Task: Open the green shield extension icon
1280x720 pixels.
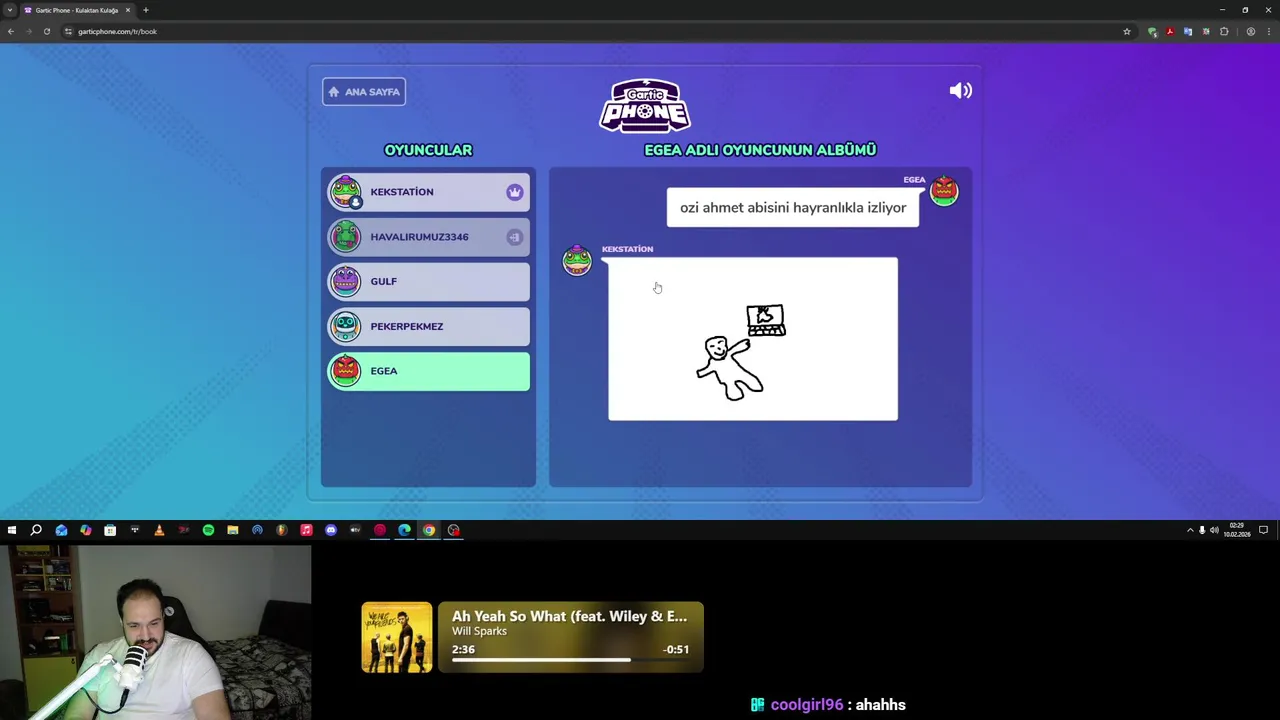Action: [1152, 31]
